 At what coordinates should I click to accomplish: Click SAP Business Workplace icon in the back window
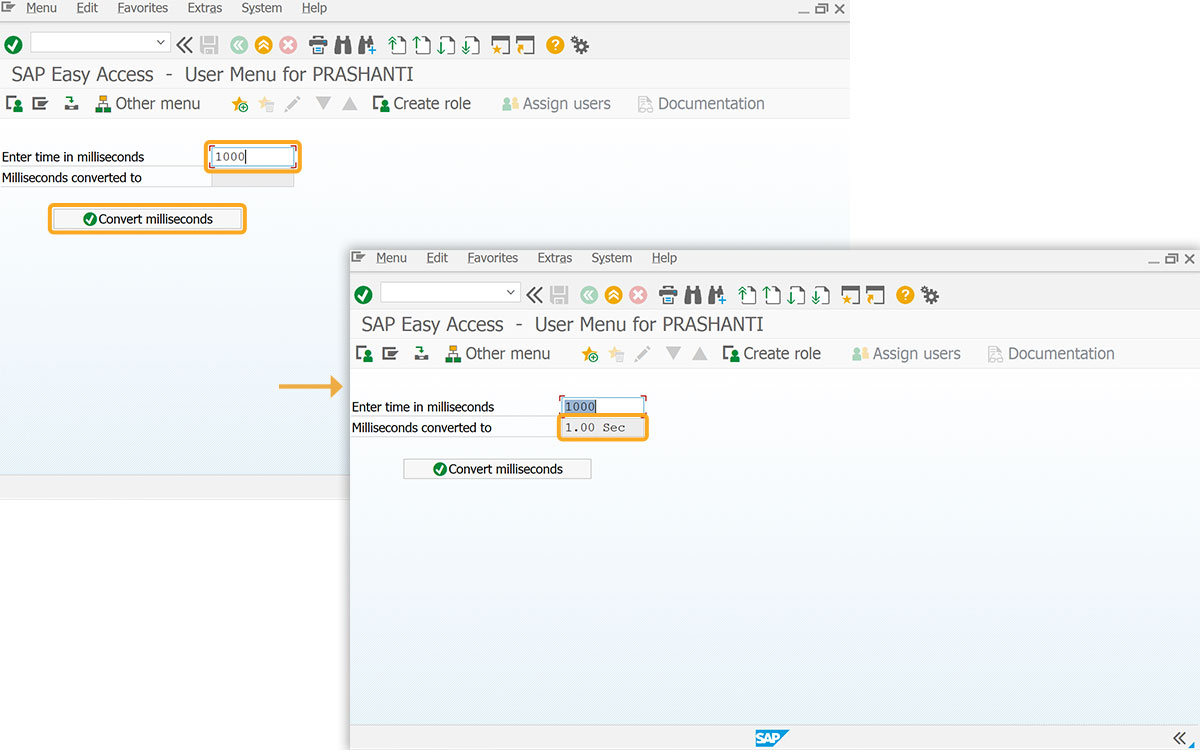[70, 104]
